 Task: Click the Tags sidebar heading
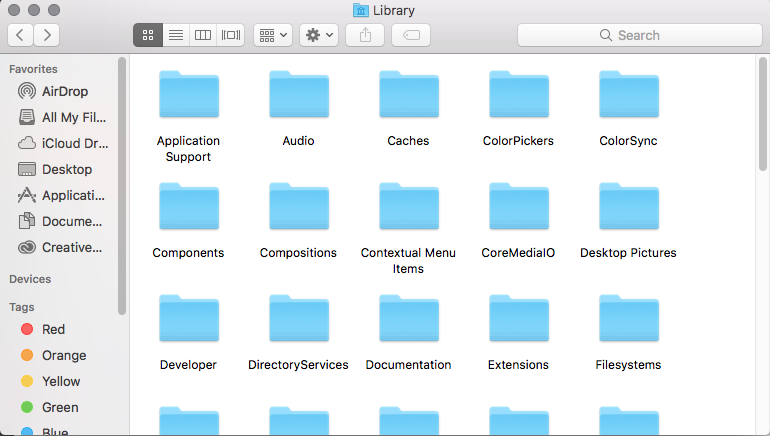tap(22, 307)
